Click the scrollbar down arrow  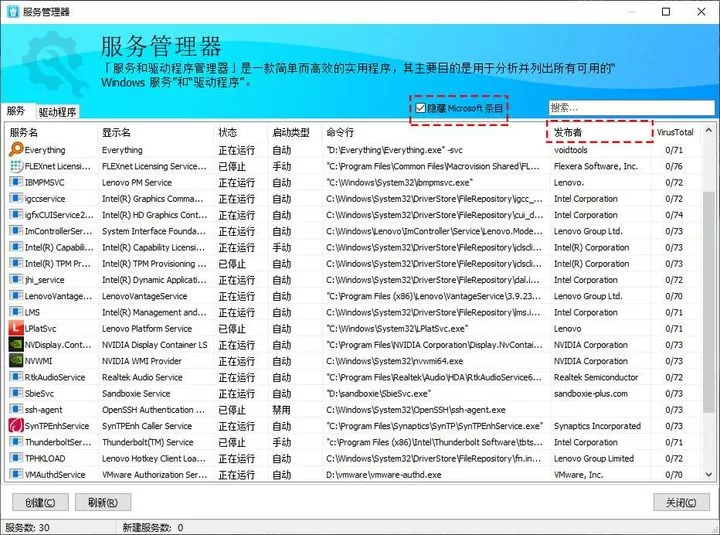pos(709,474)
